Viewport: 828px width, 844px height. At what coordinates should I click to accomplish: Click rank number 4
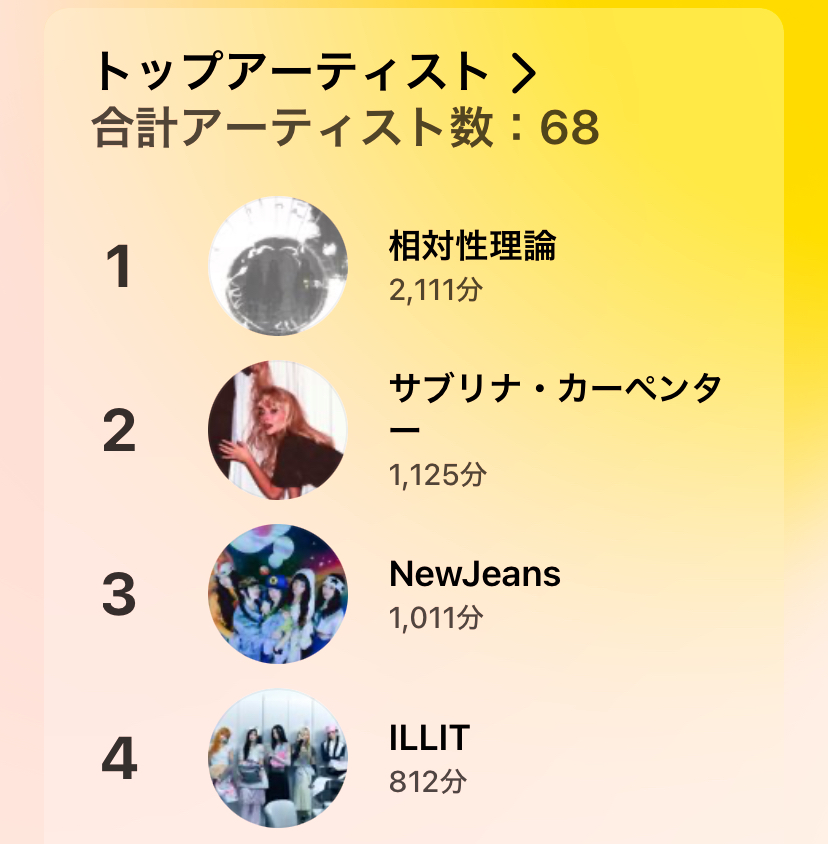point(119,760)
